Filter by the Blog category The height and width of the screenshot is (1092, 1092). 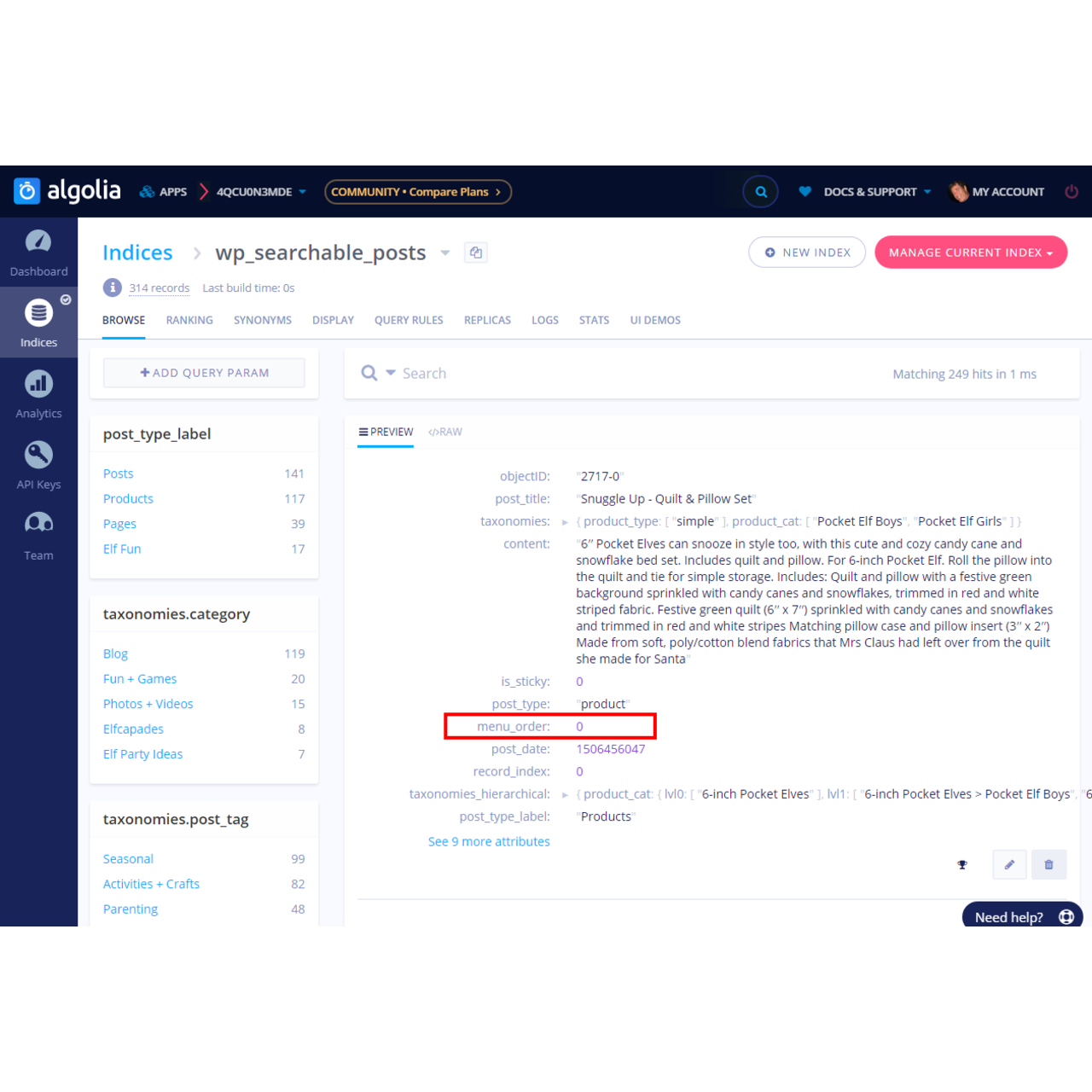coord(115,653)
